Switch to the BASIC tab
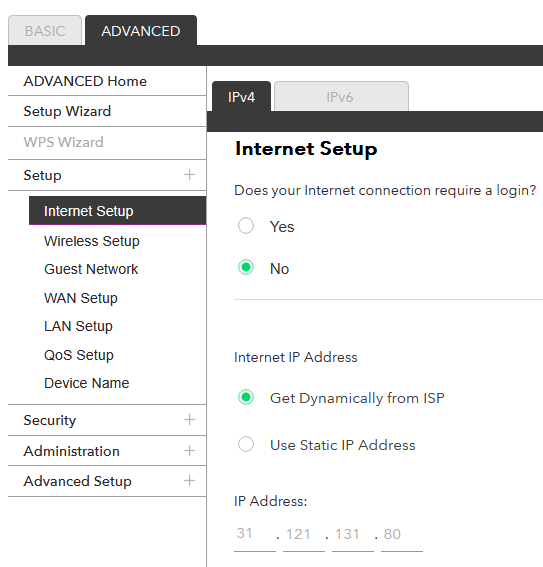The height and width of the screenshot is (567, 543). coord(45,30)
